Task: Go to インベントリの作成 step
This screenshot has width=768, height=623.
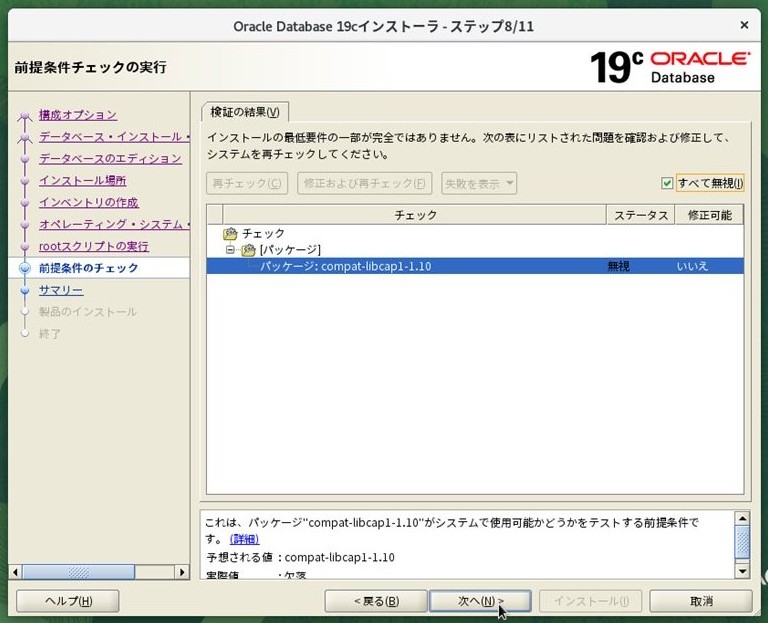Action: pyautogui.click(x=89, y=202)
